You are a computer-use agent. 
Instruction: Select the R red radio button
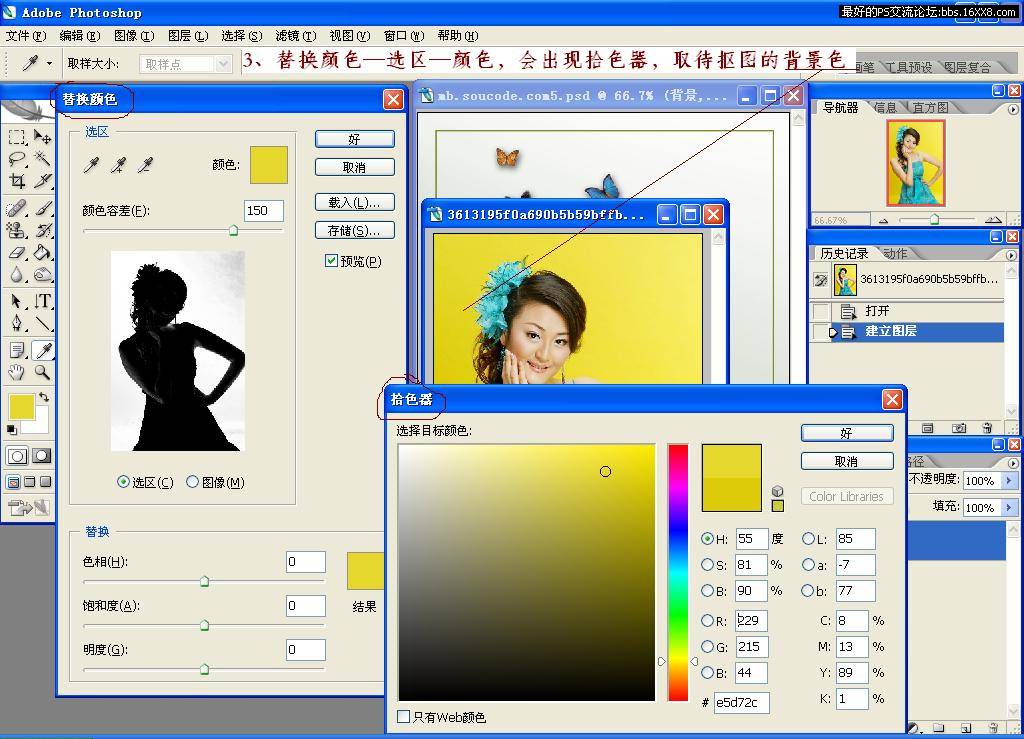tap(707, 620)
